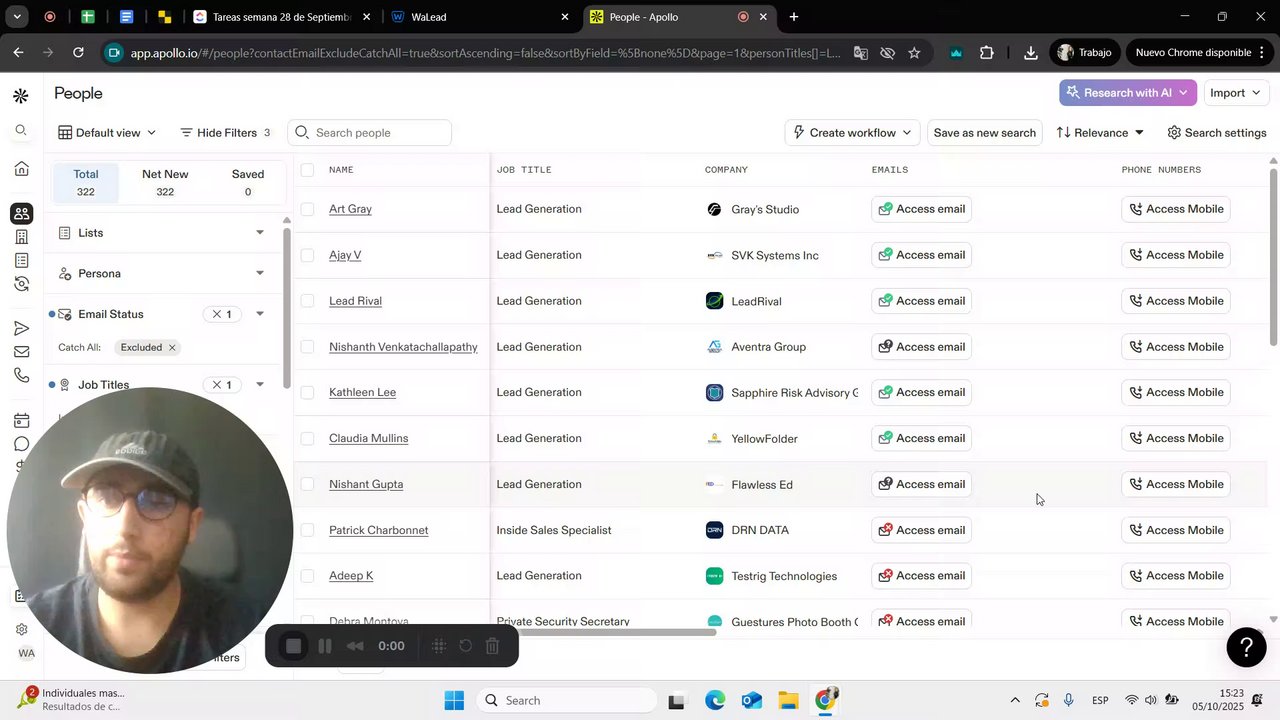The image size is (1280, 720).
Task: Open new browser tab with plus icon
Action: pos(794,17)
